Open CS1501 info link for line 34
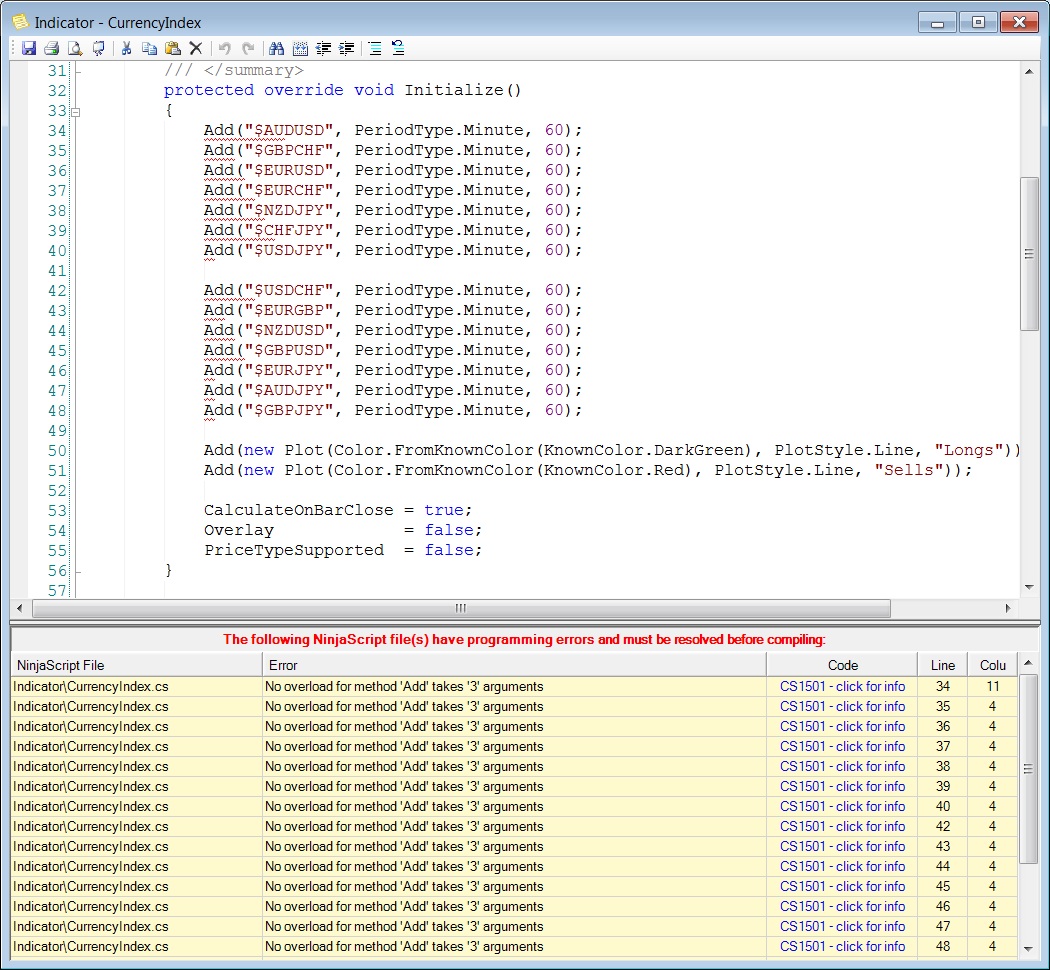Screen dimensions: 1050x970 point(842,686)
